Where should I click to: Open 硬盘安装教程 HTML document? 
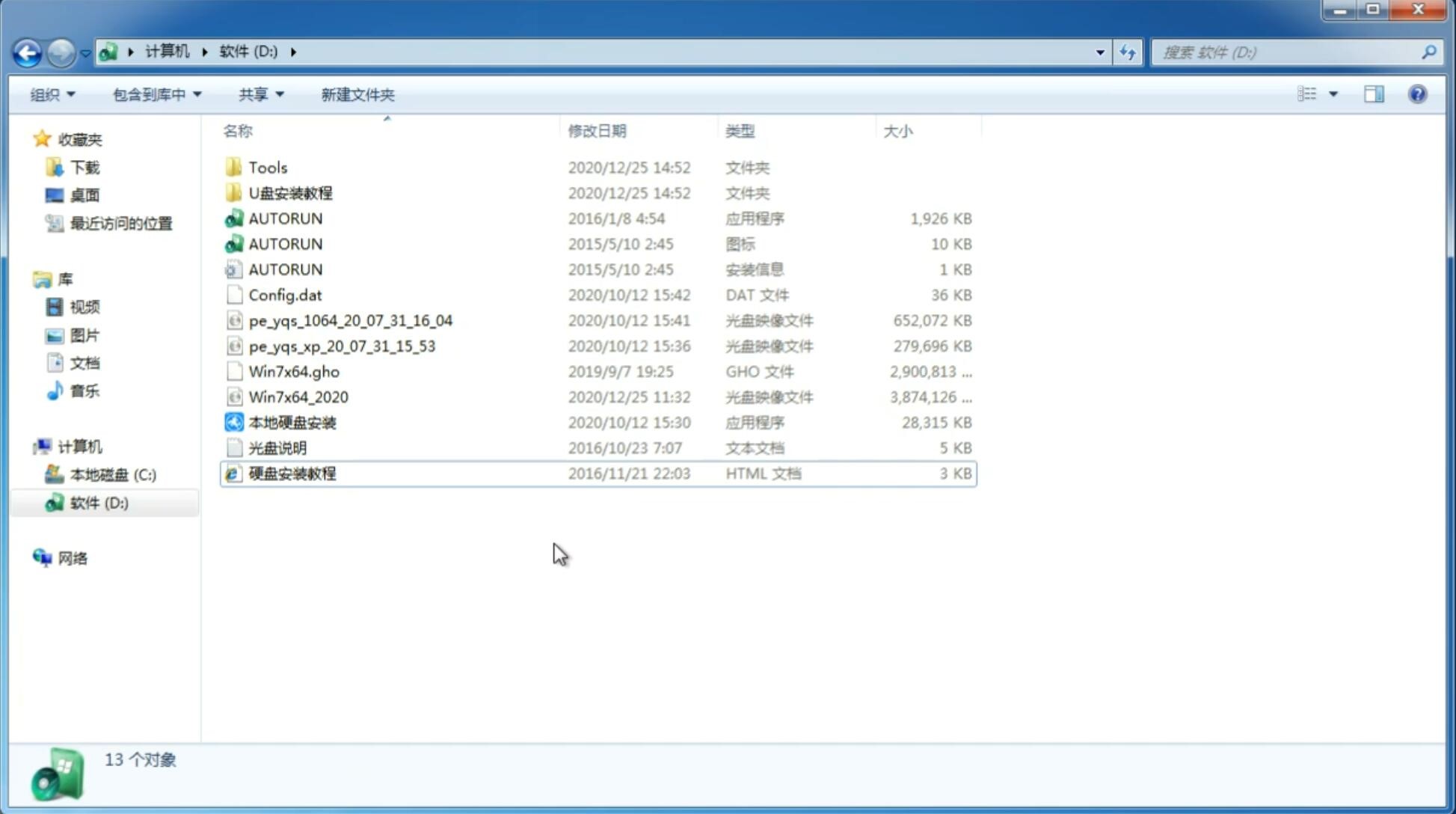click(x=292, y=473)
